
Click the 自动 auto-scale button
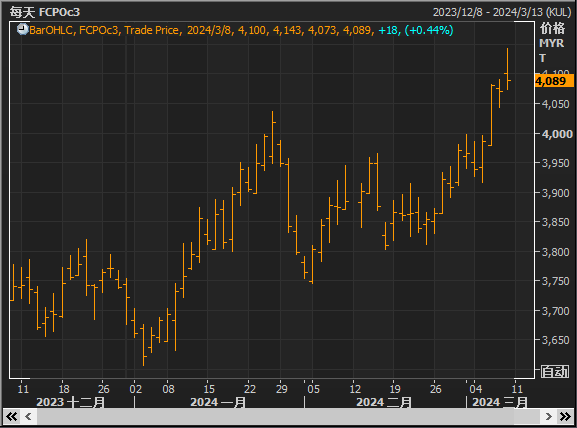pyautogui.click(x=555, y=372)
